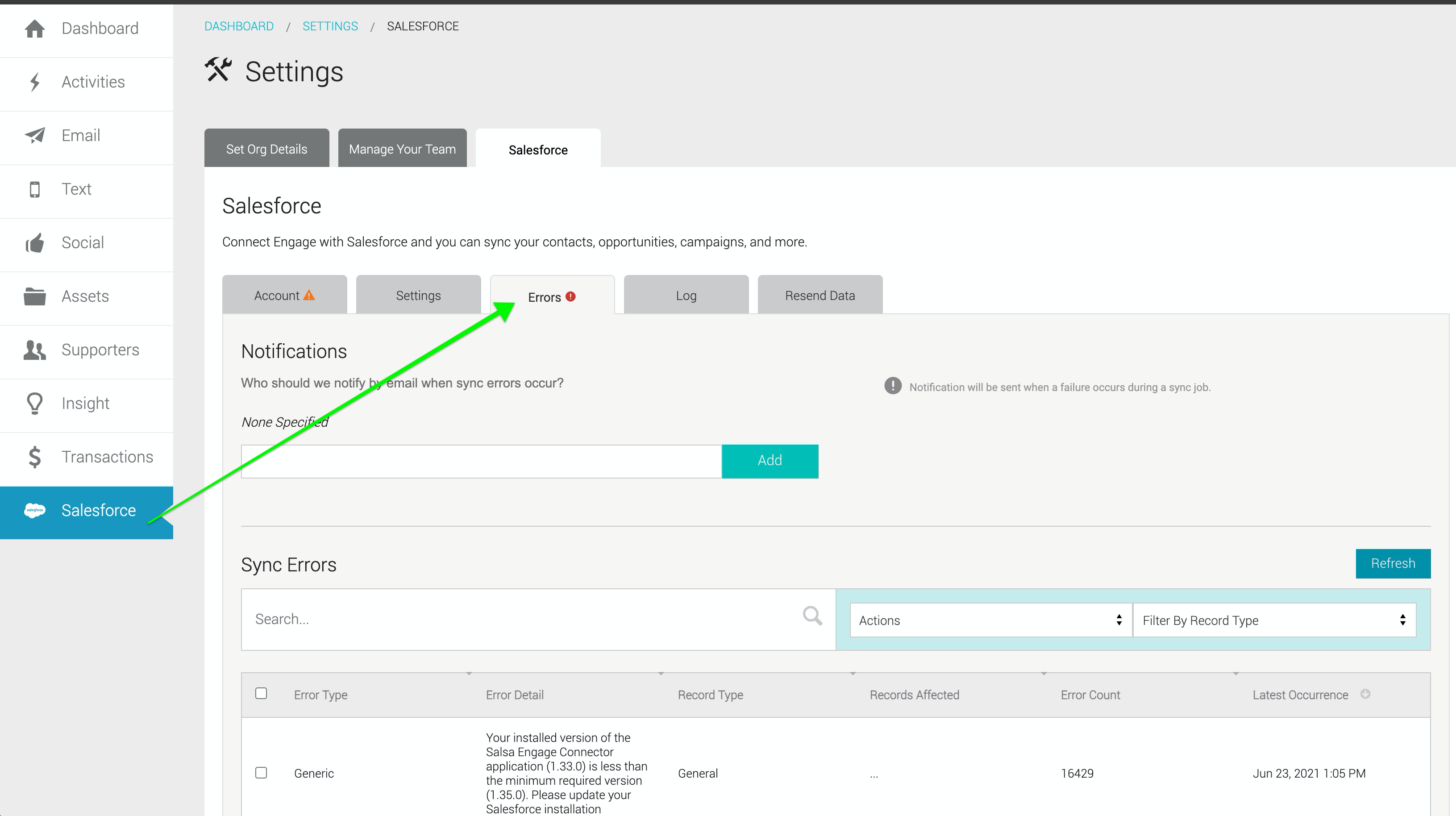The width and height of the screenshot is (1456, 816).
Task: Open the Account sub-tab
Action: click(285, 295)
